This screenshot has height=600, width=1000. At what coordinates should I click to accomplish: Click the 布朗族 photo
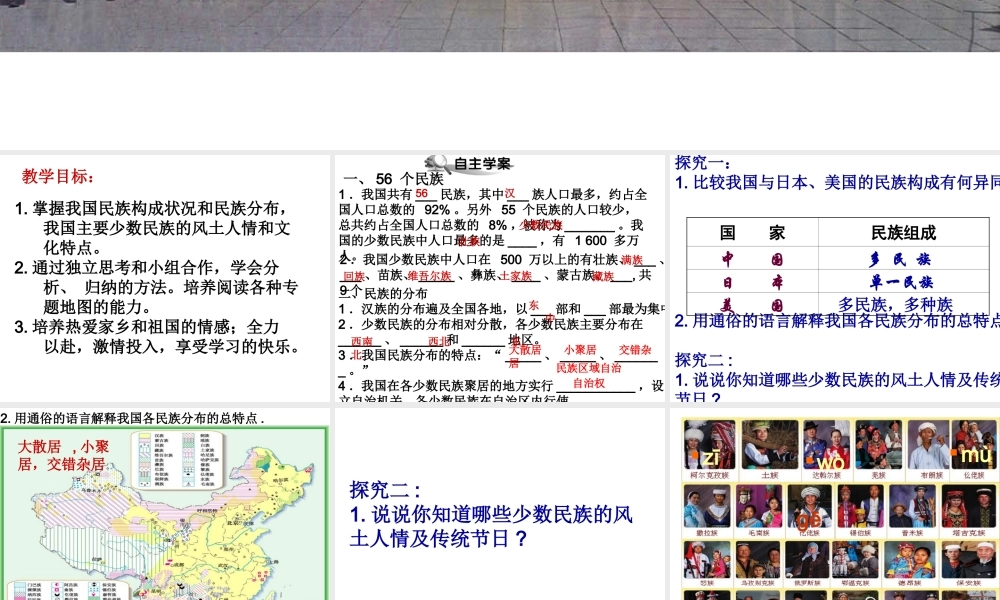point(928,444)
